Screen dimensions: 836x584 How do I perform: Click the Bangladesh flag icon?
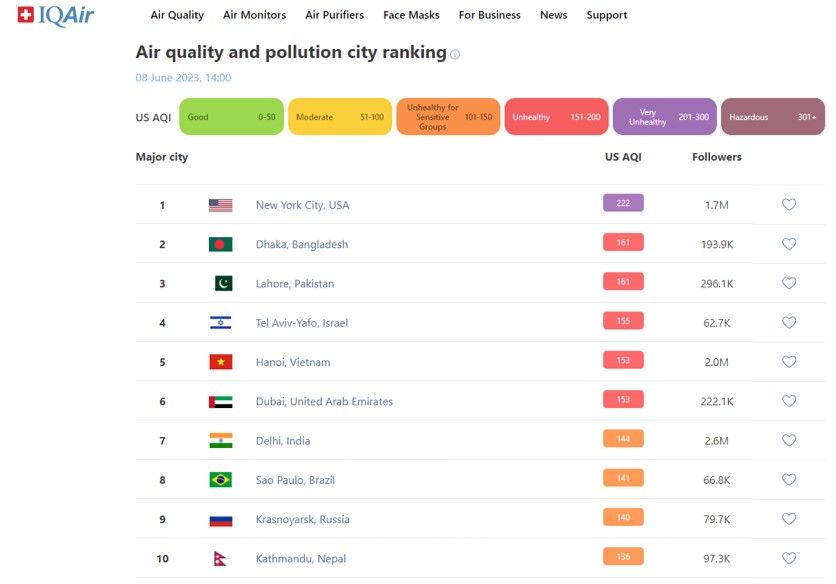(220, 244)
